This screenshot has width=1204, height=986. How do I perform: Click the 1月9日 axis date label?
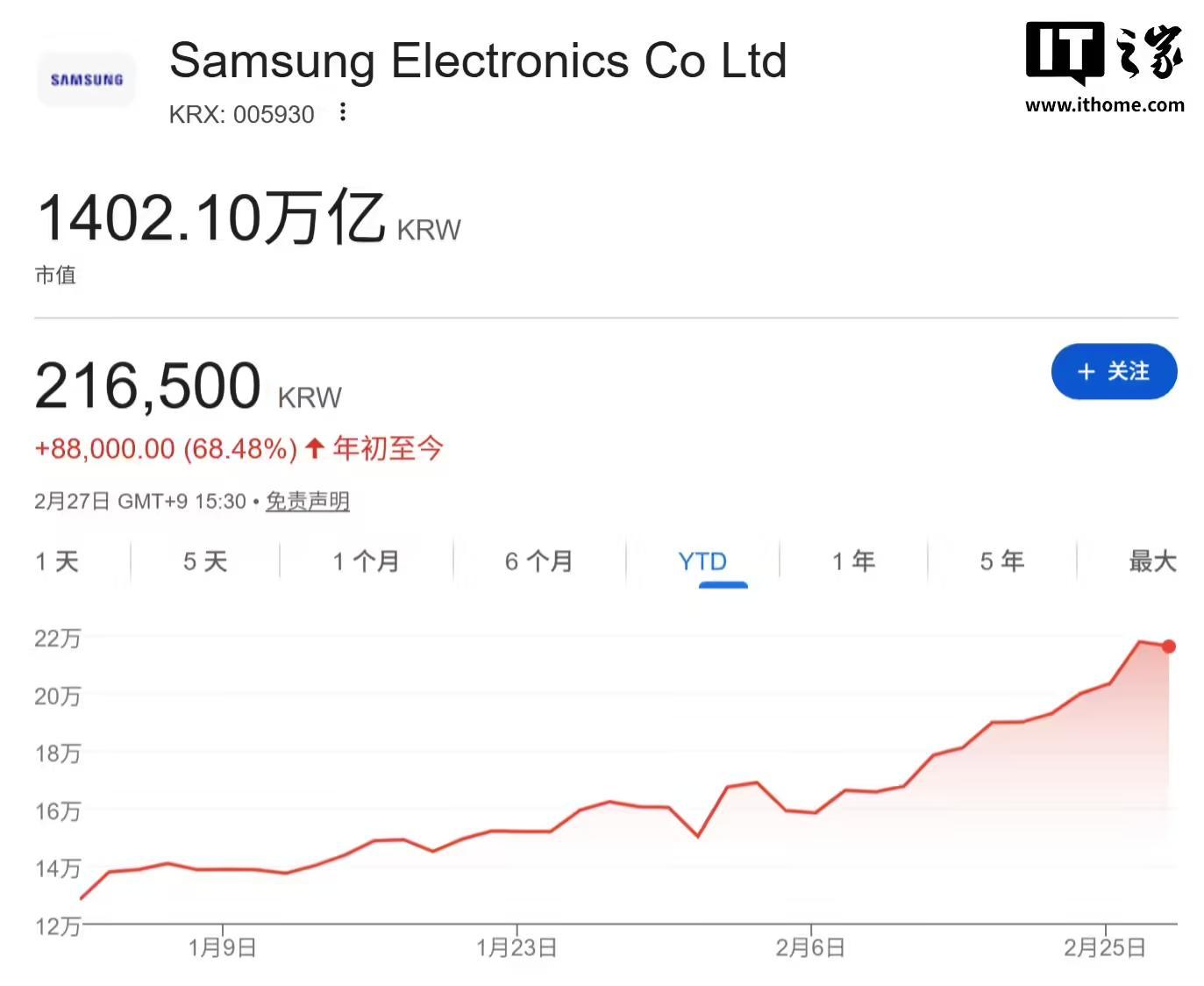click(222, 947)
